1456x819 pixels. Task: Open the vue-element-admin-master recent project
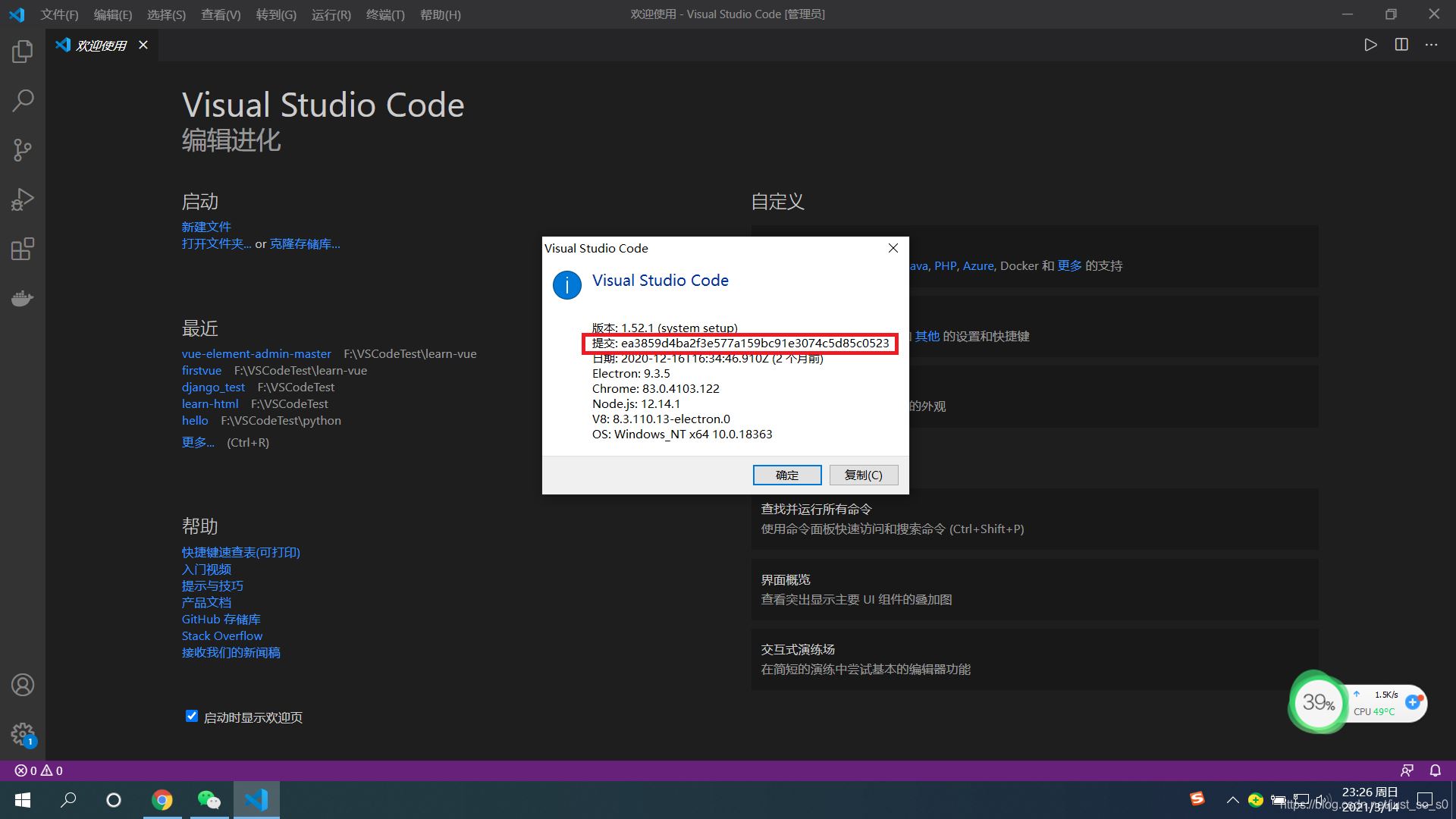click(256, 353)
